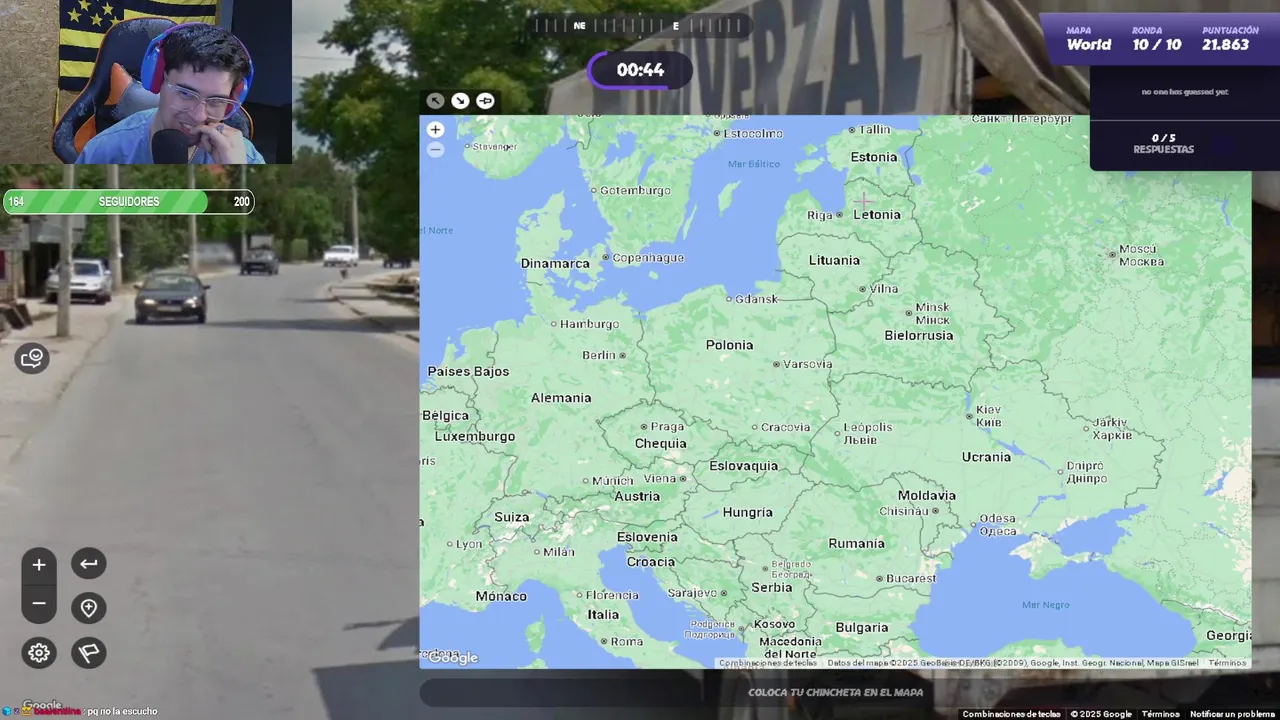Undo last move with return arrow
Viewport: 1280px width, 720px height.
(89, 564)
